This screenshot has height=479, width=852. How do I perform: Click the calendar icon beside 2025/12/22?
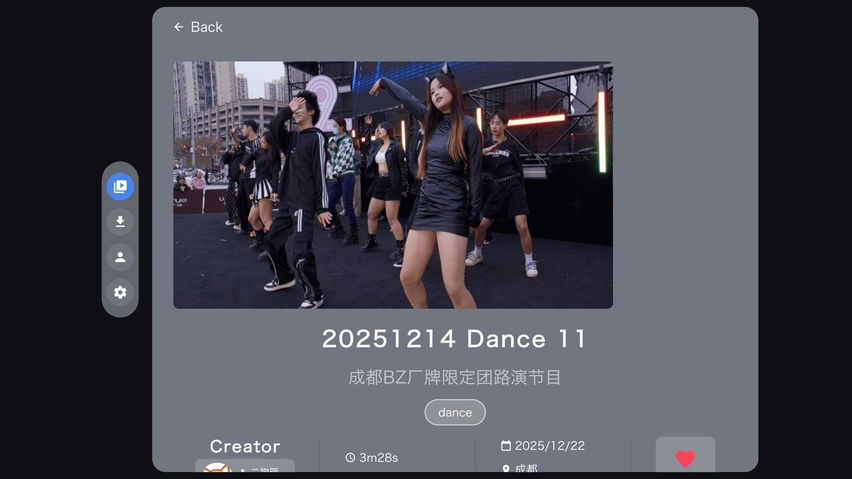pyautogui.click(x=506, y=446)
